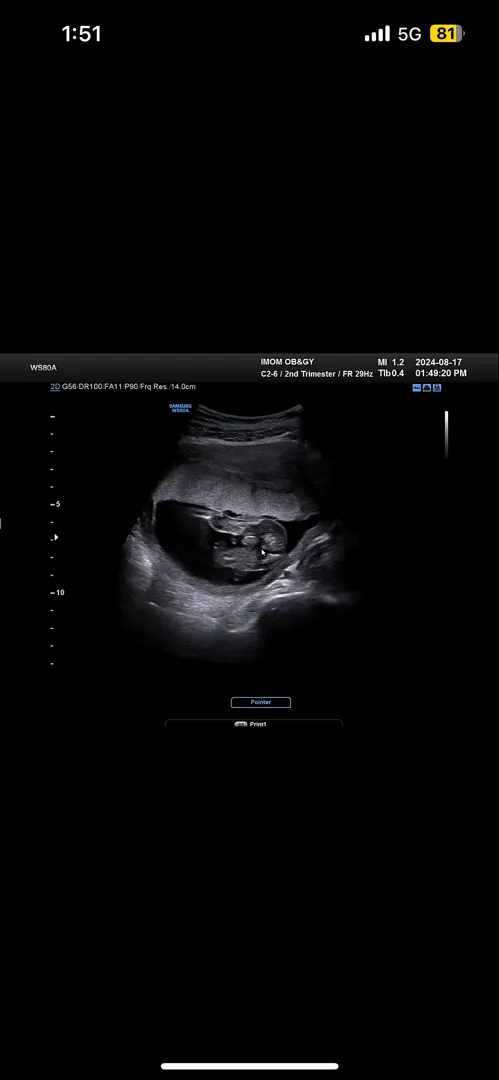Image resolution: width=499 pixels, height=1080 pixels.
Task: Tap the cellular signal bars icon
Action: (377, 34)
